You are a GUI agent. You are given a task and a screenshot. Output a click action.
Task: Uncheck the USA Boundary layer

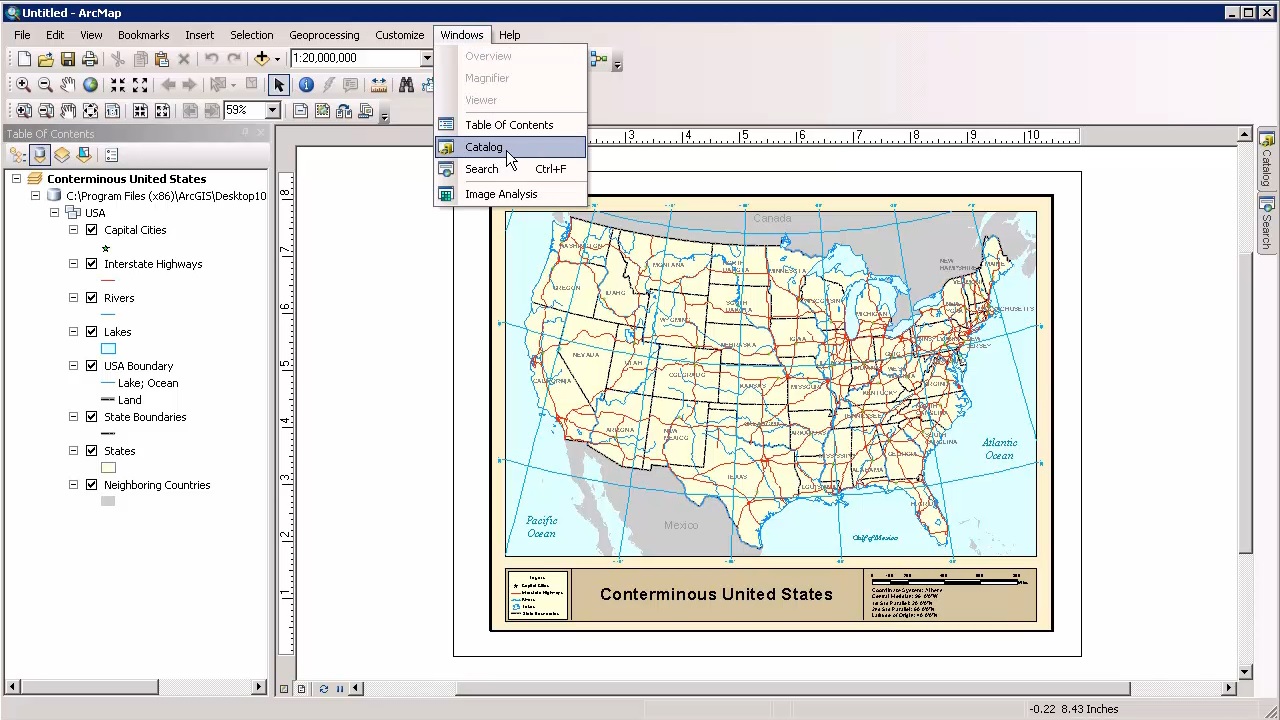[92, 366]
